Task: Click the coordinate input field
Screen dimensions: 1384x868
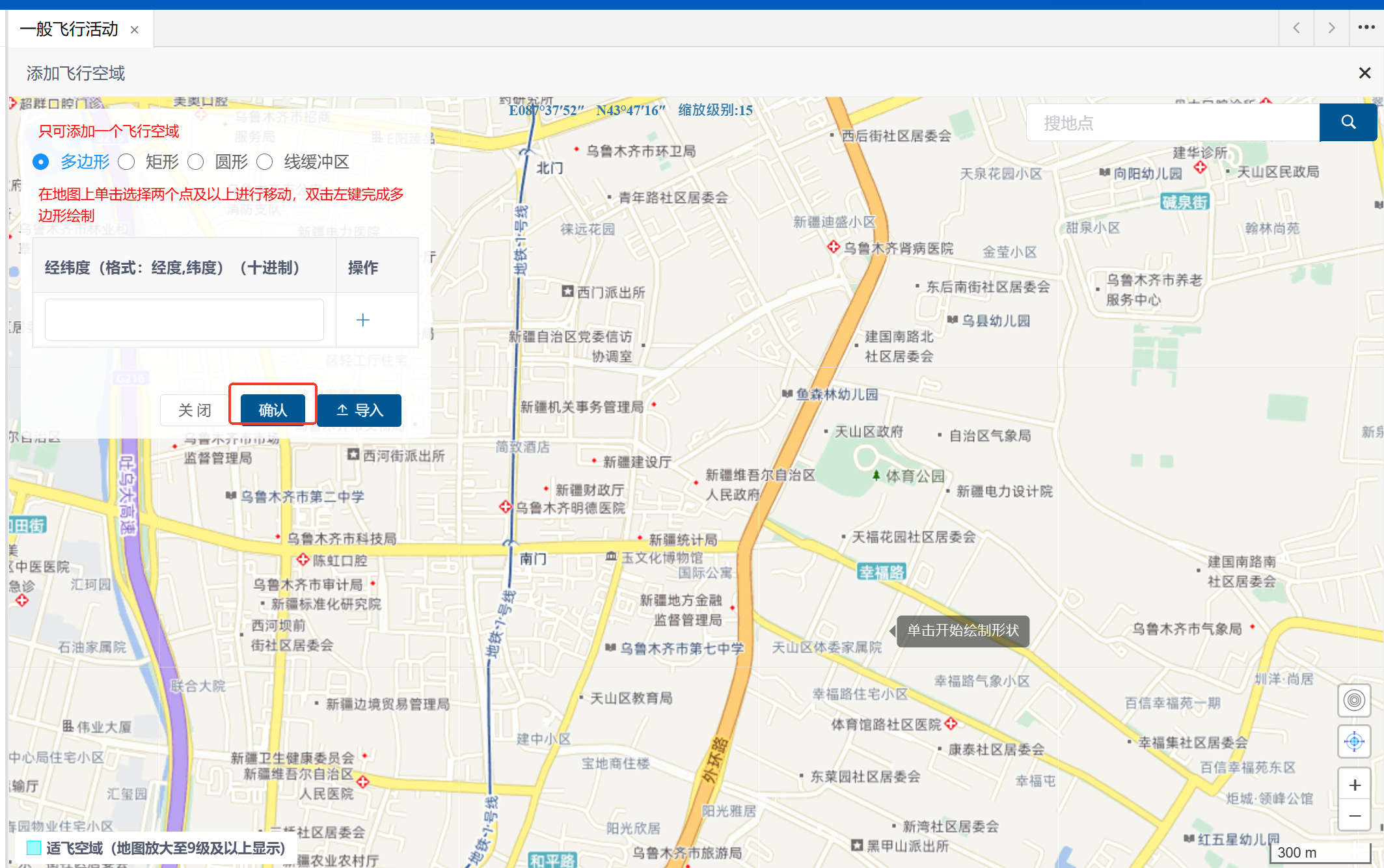Action: [184, 319]
